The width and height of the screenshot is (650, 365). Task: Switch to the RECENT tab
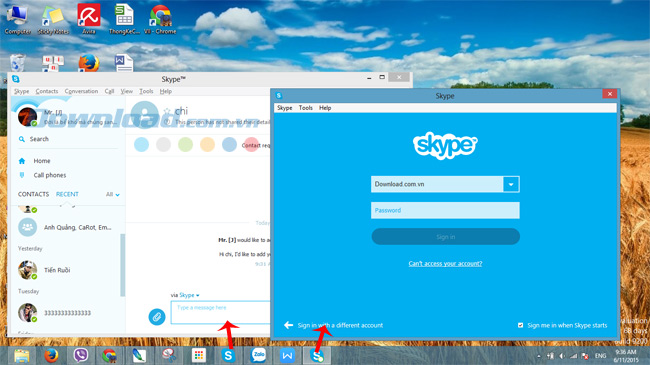[67, 194]
